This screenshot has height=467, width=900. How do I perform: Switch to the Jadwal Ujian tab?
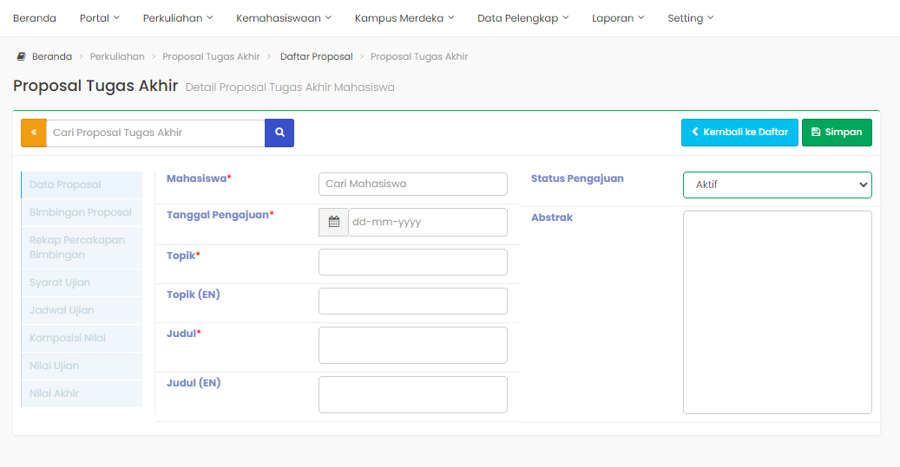pos(62,310)
